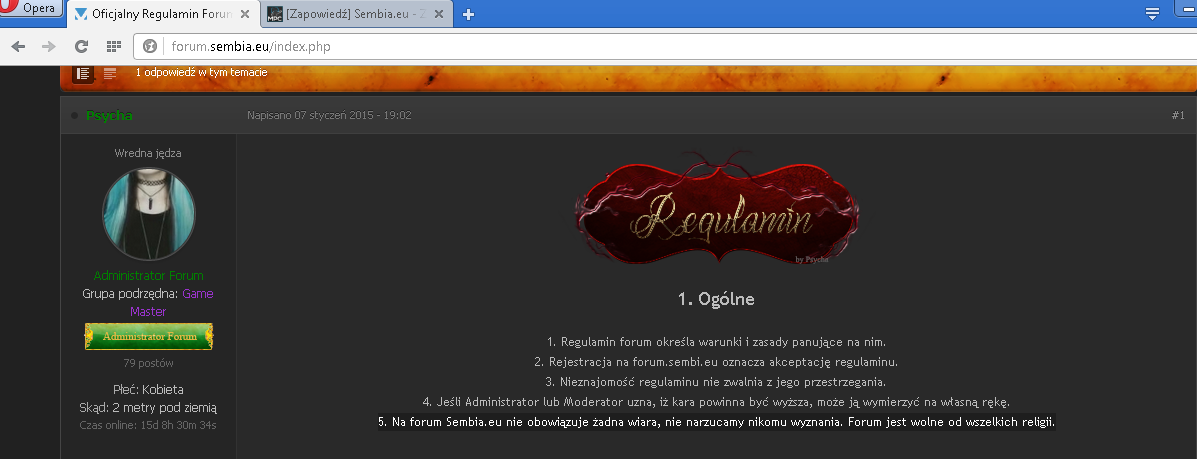Click rule 3 'Nieznajomość regulaminu nie zwalnia'

[716, 382]
